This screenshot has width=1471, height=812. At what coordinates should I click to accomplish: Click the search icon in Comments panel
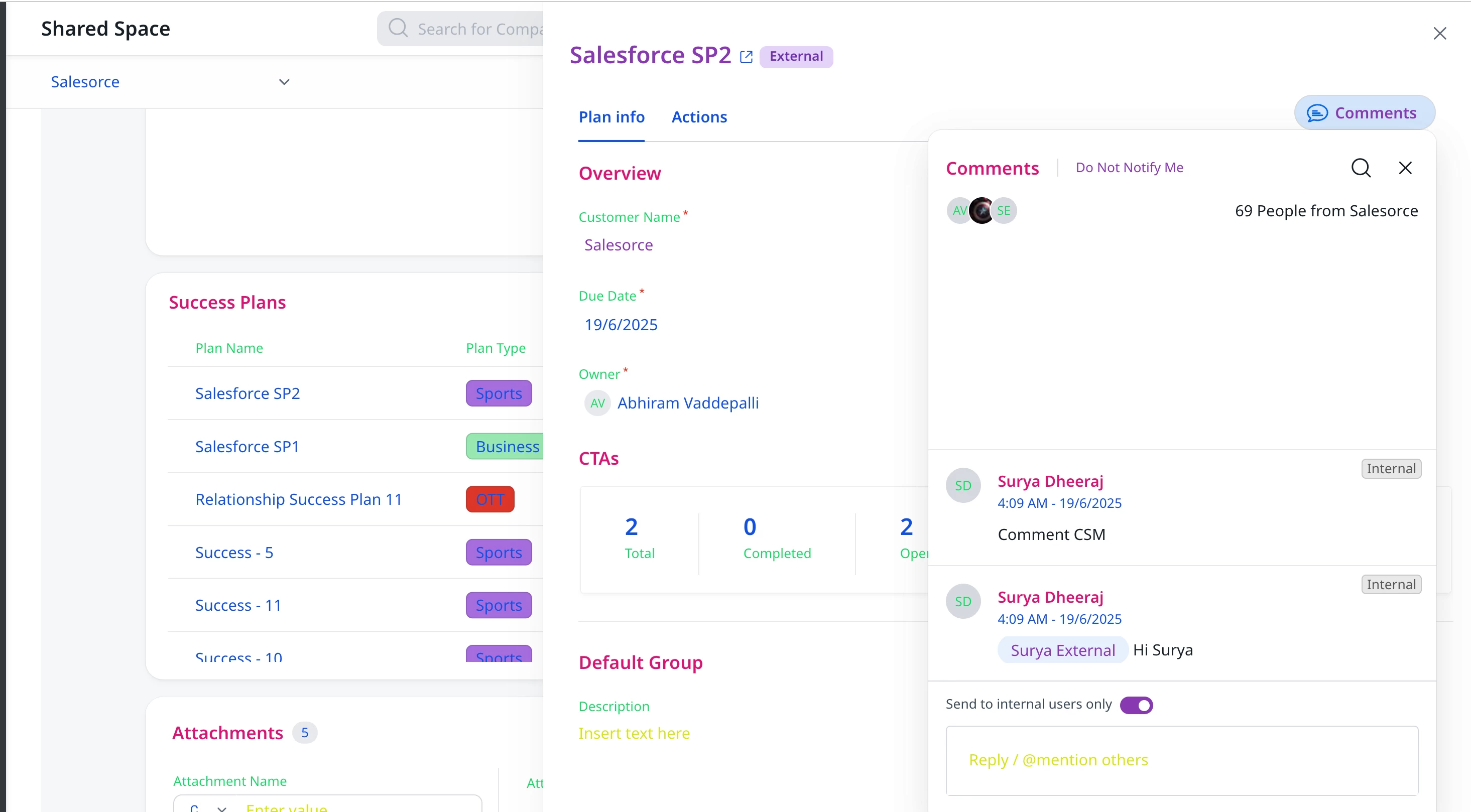point(1360,168)
